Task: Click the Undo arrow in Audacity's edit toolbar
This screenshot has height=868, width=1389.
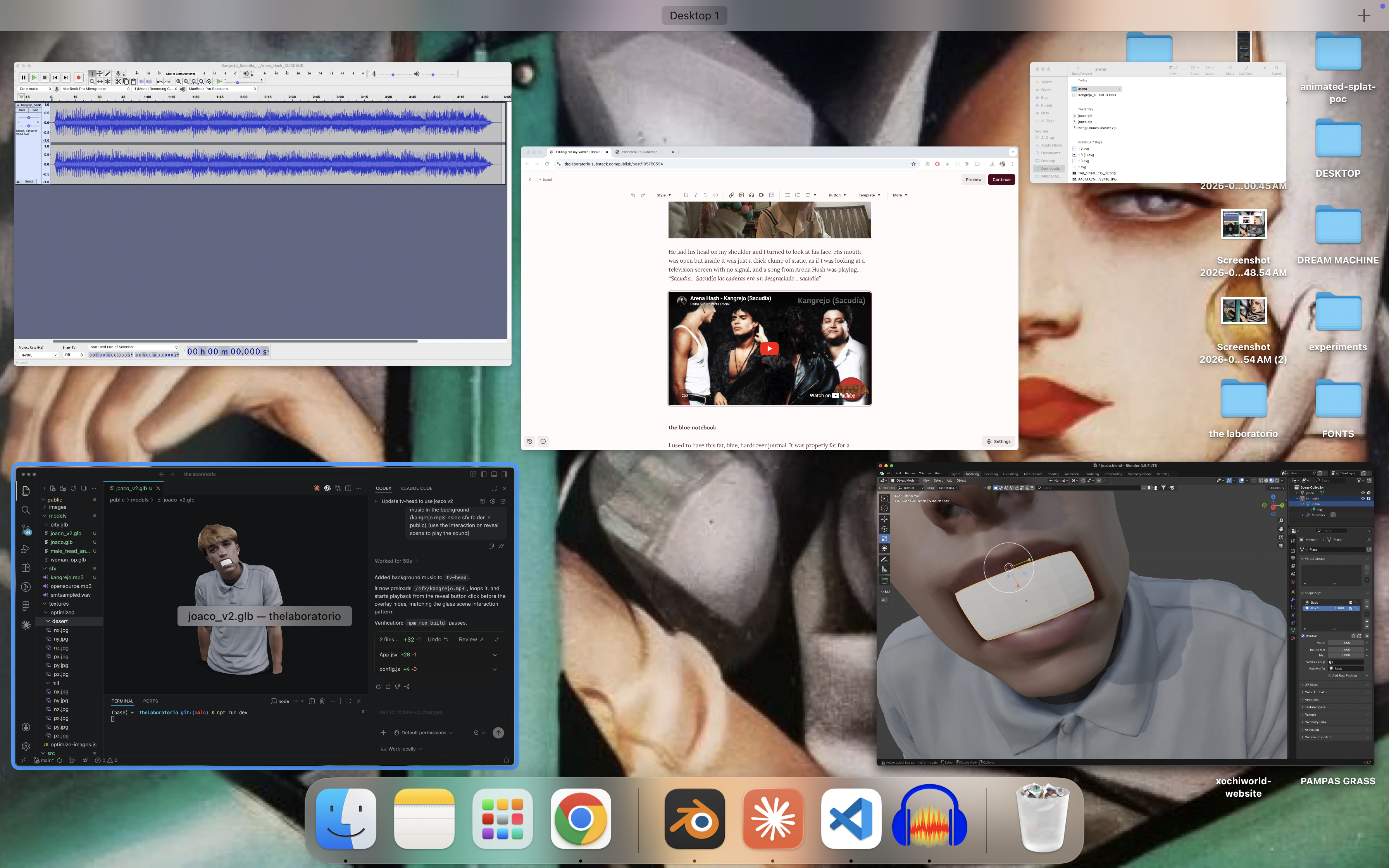Action: [160, 81]
